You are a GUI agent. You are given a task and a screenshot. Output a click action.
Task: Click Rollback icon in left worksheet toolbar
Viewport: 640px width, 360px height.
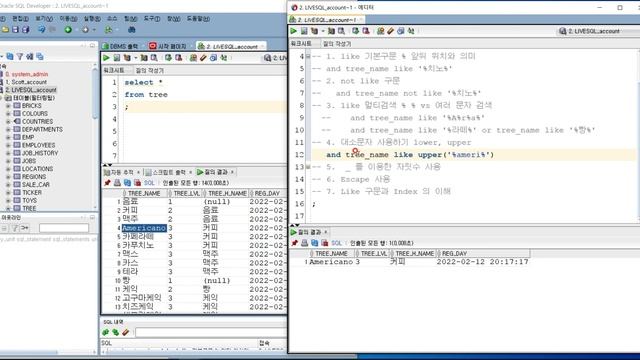tap(178, 58)
